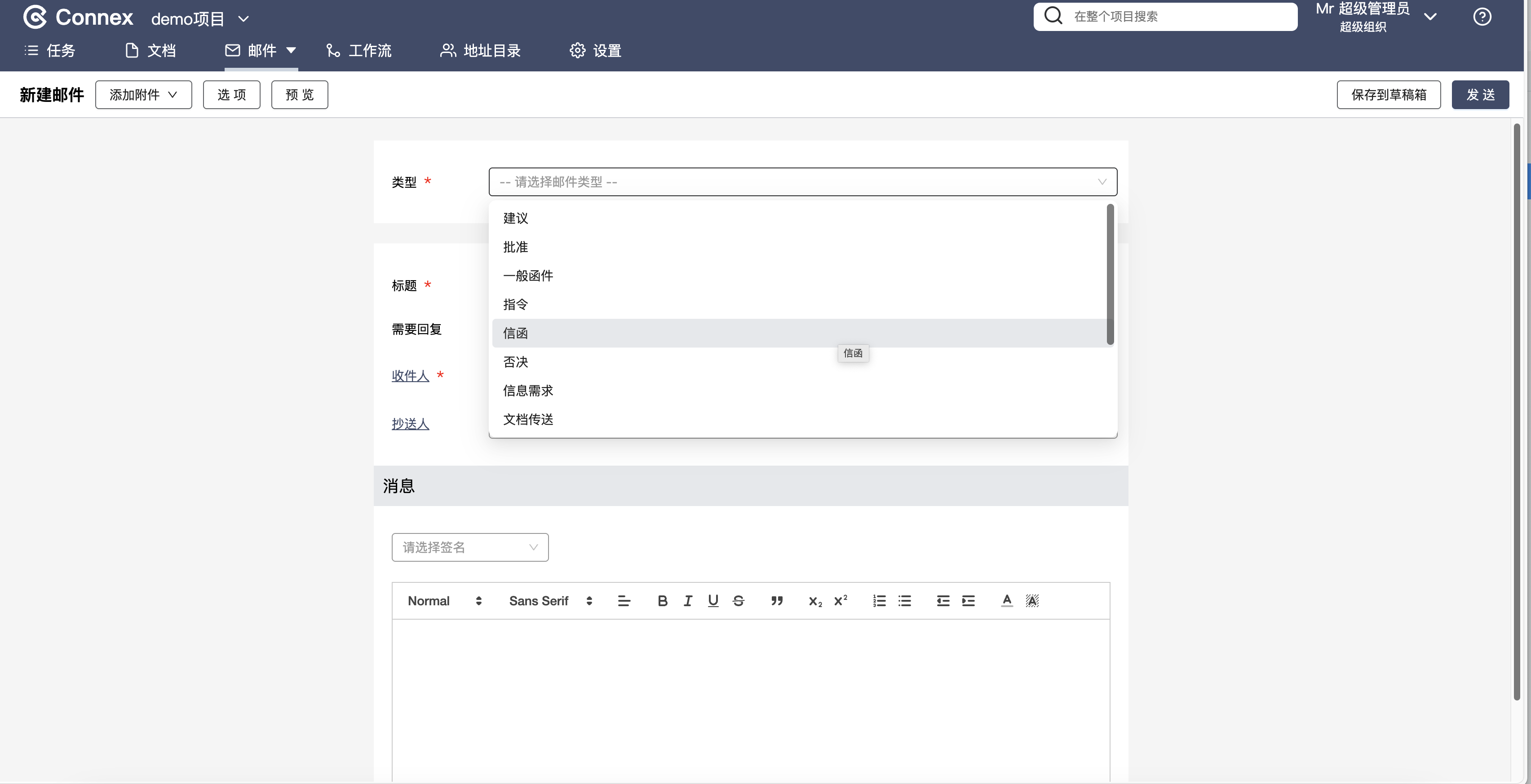
Task: Apply strikethrough formatting
Action: [x=738, y=601]
